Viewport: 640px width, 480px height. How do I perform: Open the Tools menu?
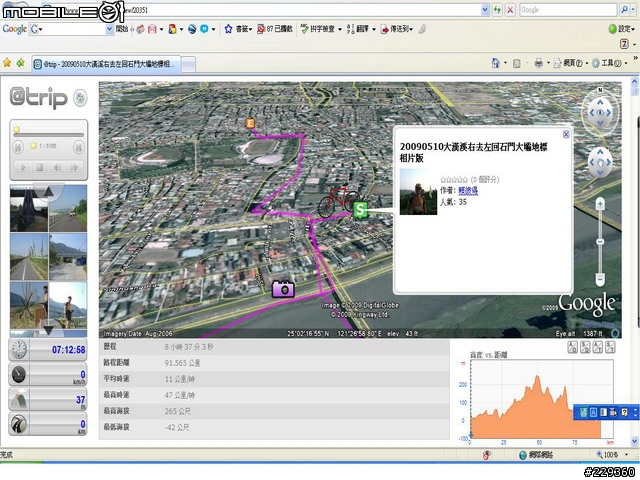[x=609, y=63]
